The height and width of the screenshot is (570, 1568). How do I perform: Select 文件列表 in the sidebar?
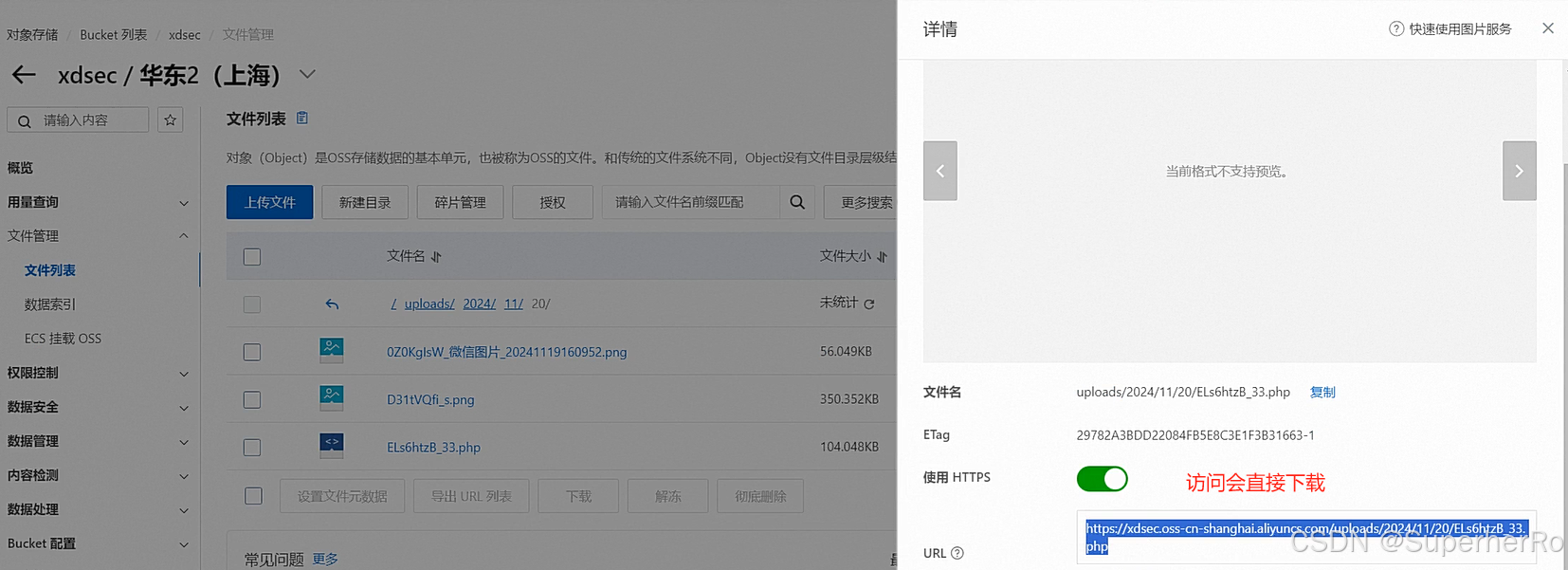pos(50,270)
